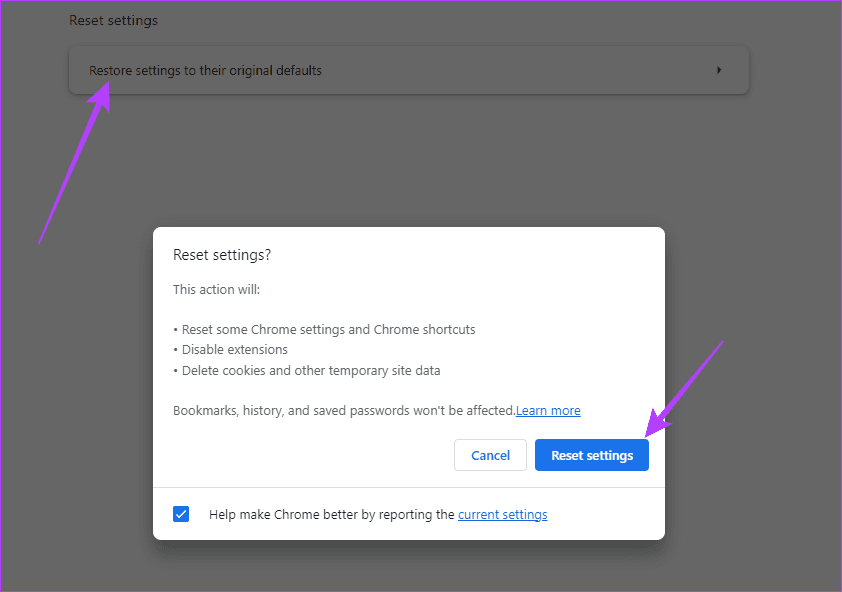Image resolution: width=842 pixels, height=592 pixels.
Task: Click the 'This action will:' text
Action: pos(216,290)
